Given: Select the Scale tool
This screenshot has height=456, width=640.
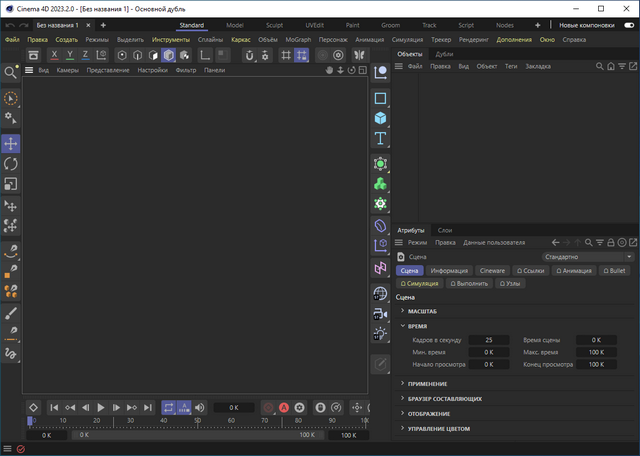Looking at the screenshot, I should coord(11,183).
